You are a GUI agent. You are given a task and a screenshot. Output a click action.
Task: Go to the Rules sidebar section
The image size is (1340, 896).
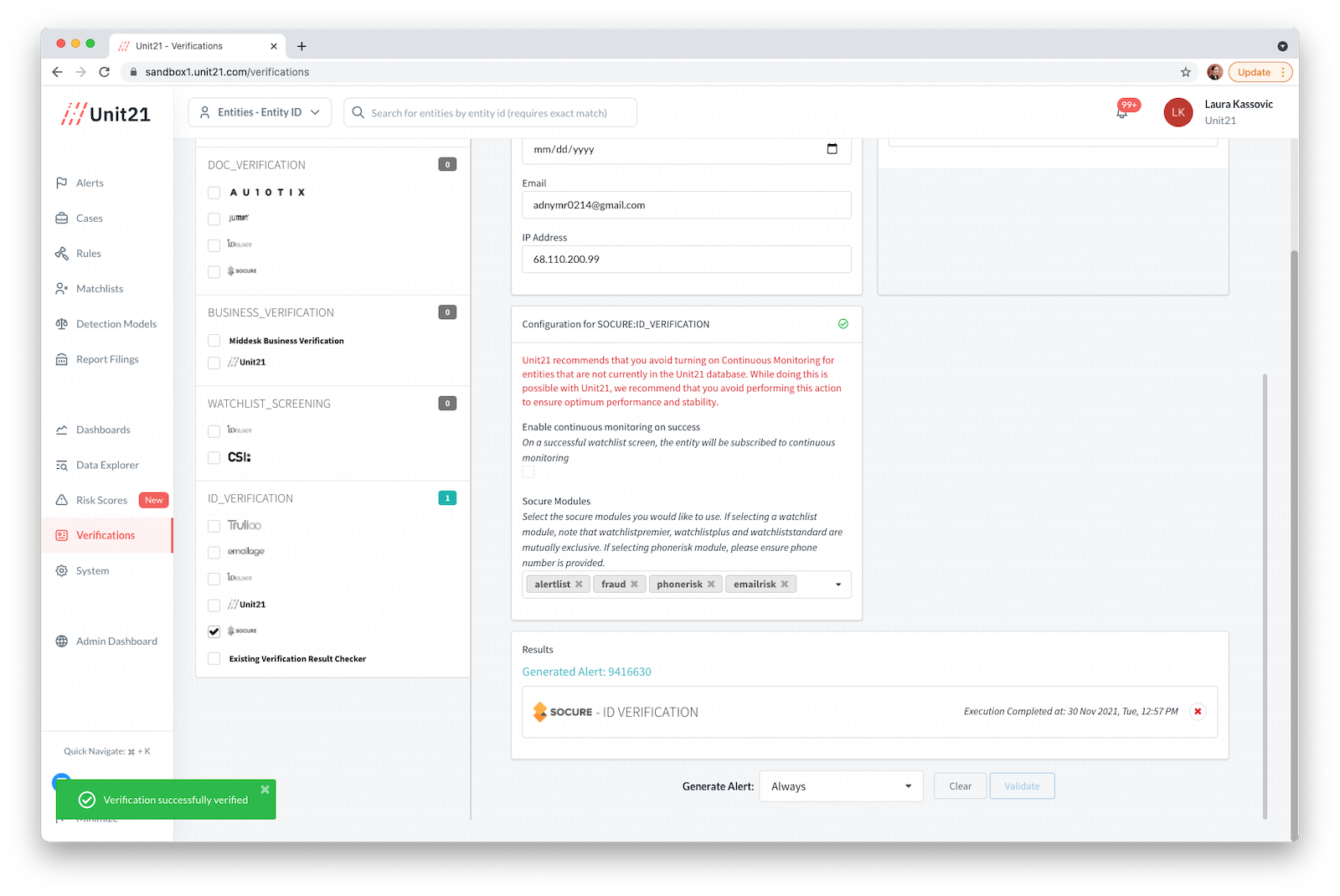88,253
